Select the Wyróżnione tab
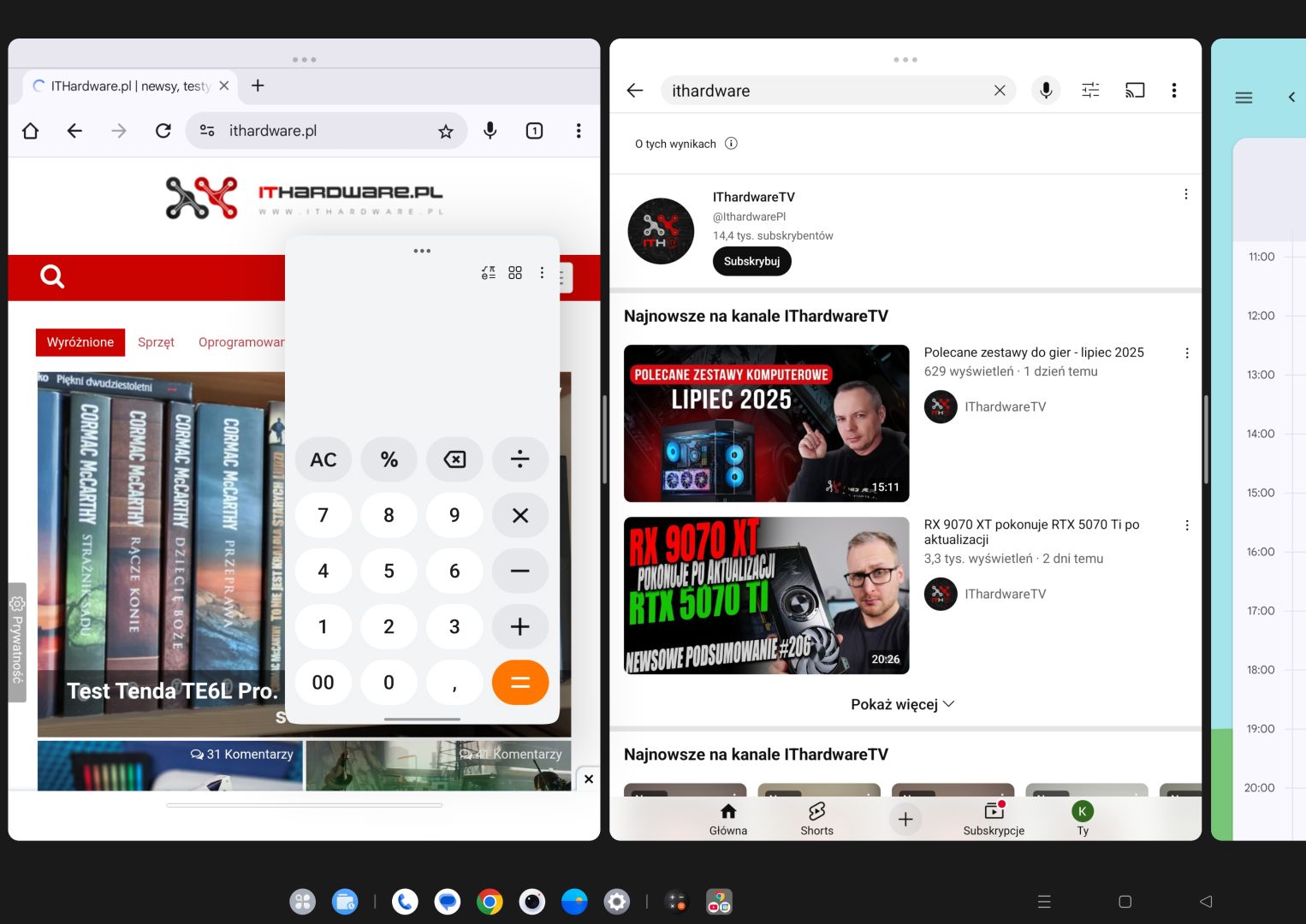Screen dimensions: 1306x924 point(80,342)
